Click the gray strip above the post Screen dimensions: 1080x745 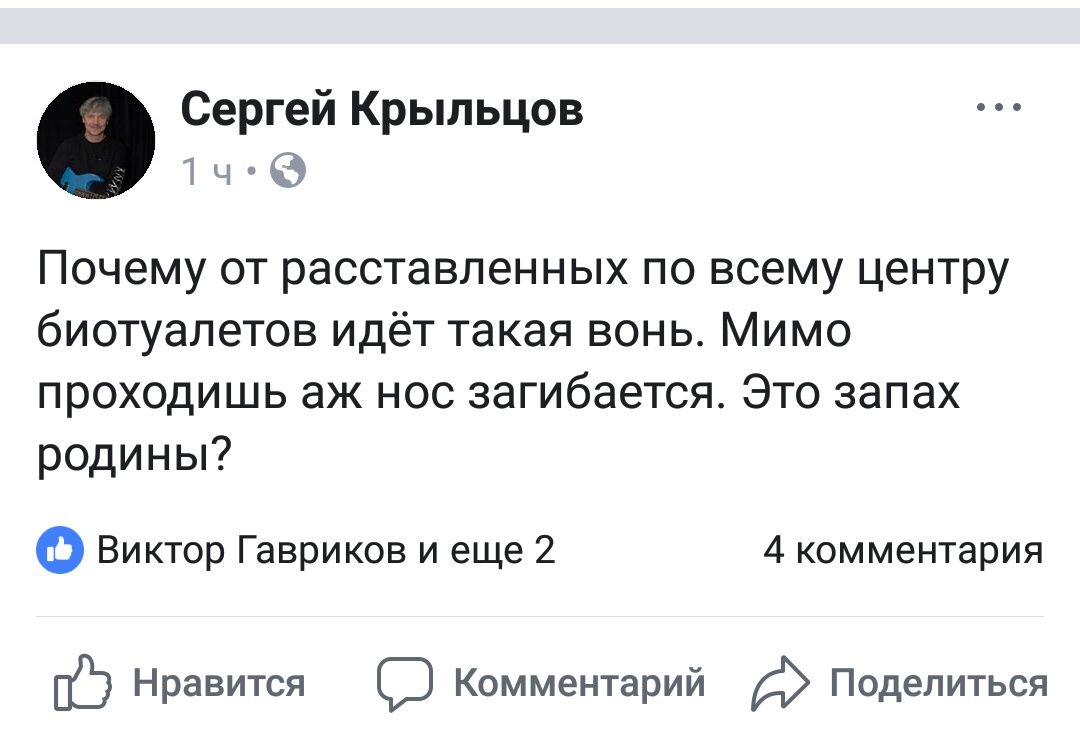tap(540, 25)
